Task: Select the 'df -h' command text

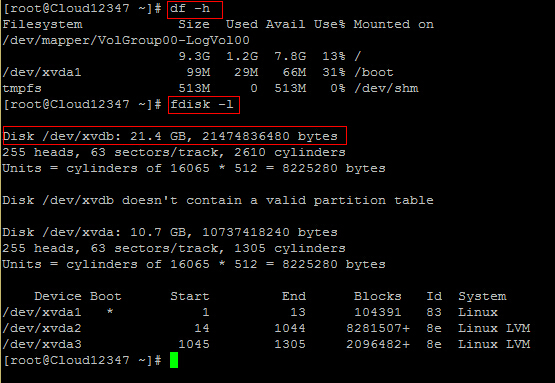Action: click(190, 8)
